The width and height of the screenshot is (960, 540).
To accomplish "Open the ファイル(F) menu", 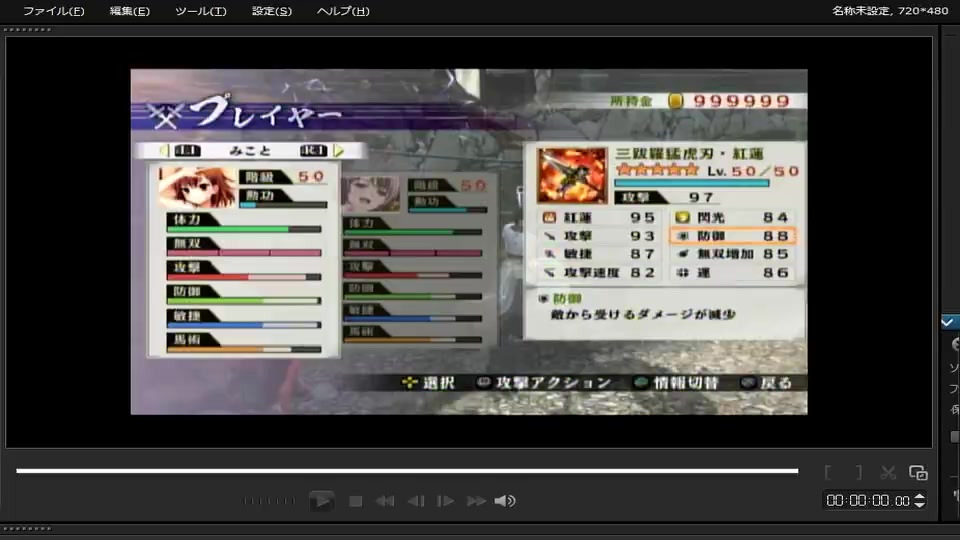I will 53,11.
